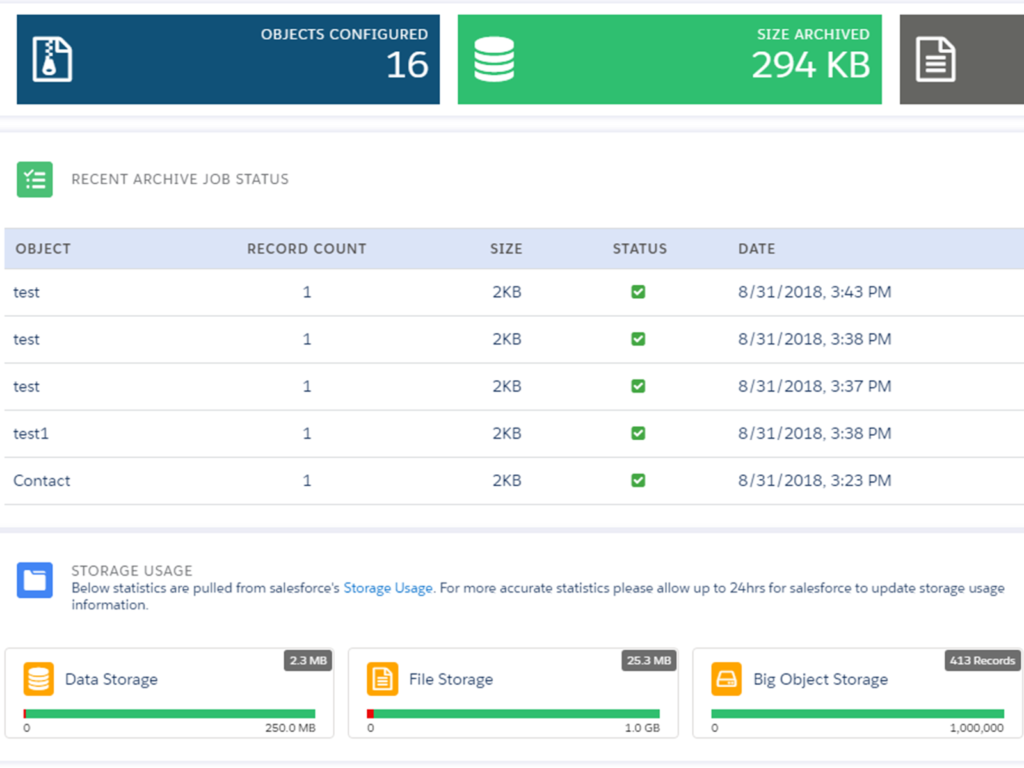Open the Storage Usage hyperlink
The height and width of the screenshot is (768, 1024).
[388, 588]
